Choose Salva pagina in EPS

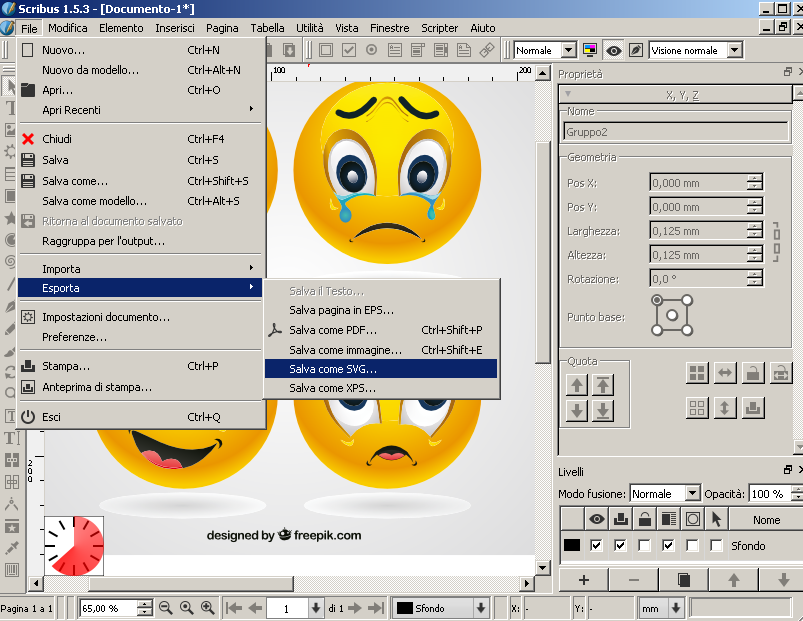click(x=381, y=310)
